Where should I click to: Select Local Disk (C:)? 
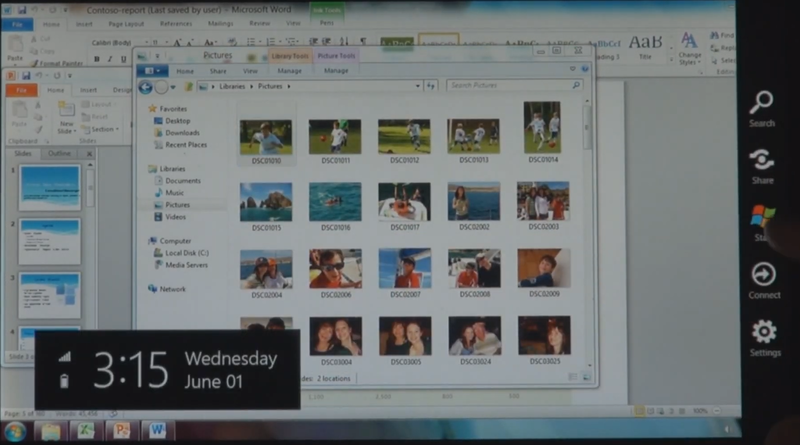[x=181, y=253]
